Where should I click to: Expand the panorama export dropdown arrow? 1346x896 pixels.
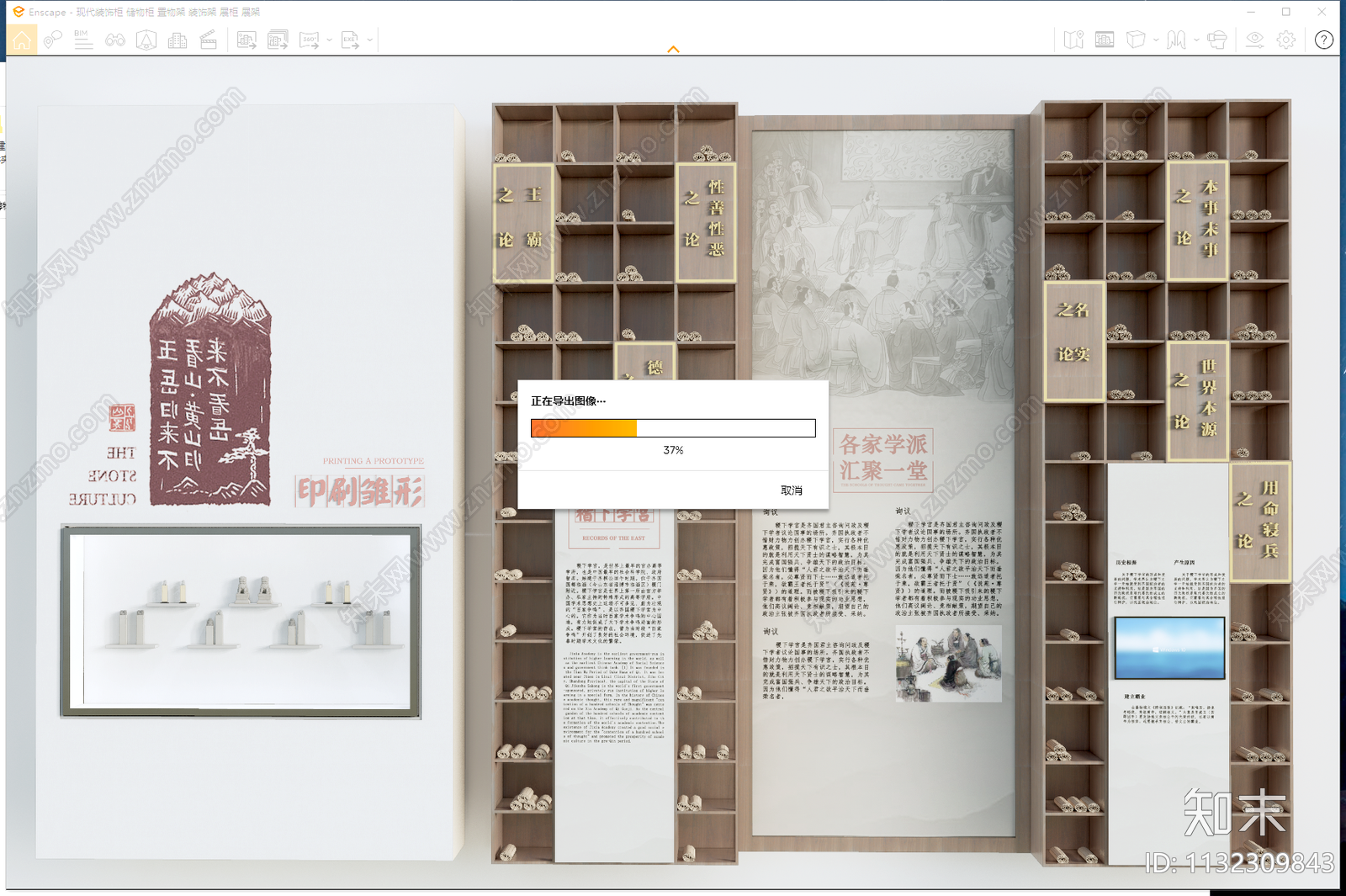[x=329, y=40]
